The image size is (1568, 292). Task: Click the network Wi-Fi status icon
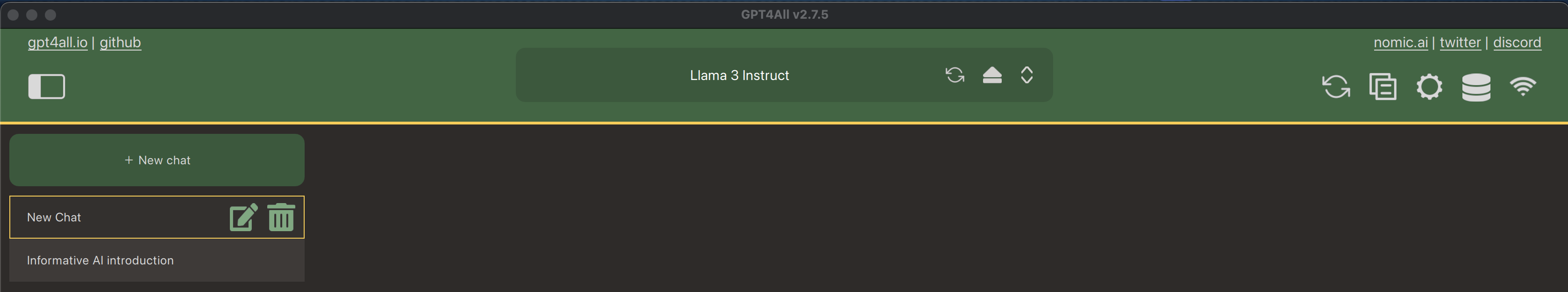(x=1522, y=86)
